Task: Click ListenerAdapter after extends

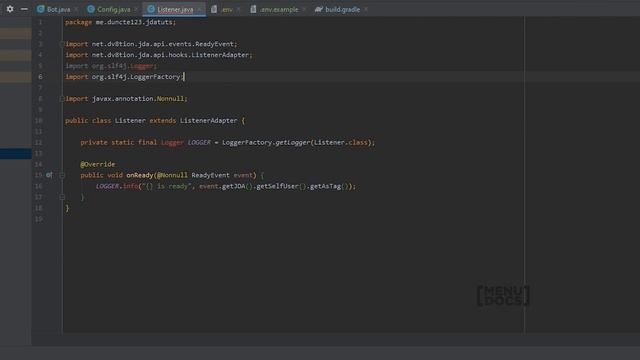Action: coord(209,121)
